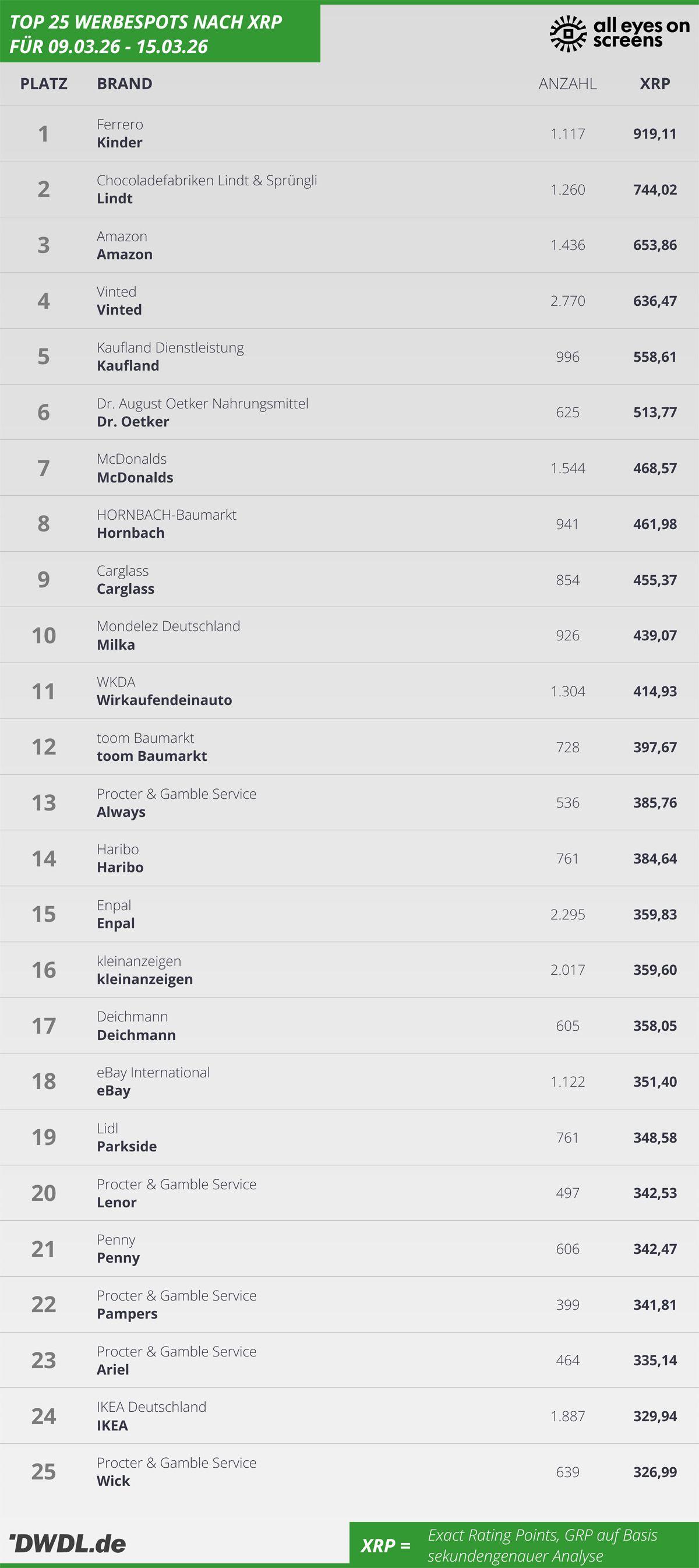Image resolution: width=699 pixels, height=1568 pixels.
Task: Select the Parkside brand entry
Action: pyautogui.click(x=126, y=1146)
